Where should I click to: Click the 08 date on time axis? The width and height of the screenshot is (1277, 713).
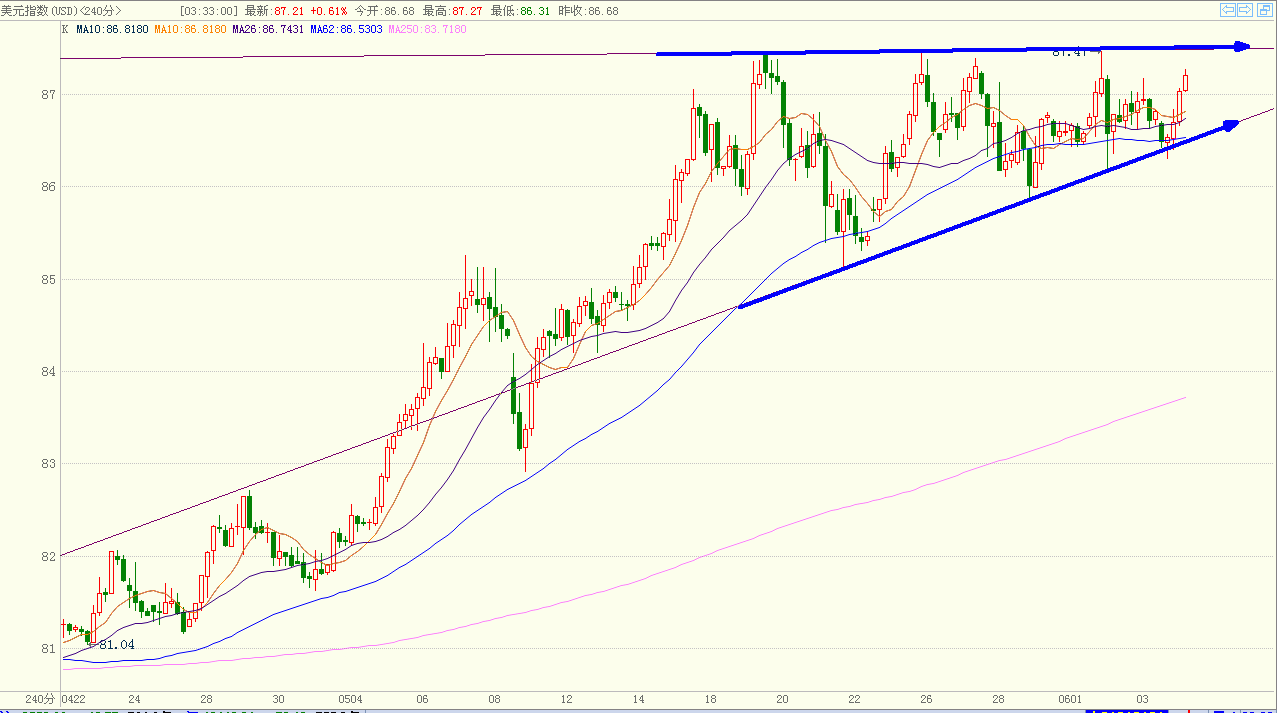494,698
